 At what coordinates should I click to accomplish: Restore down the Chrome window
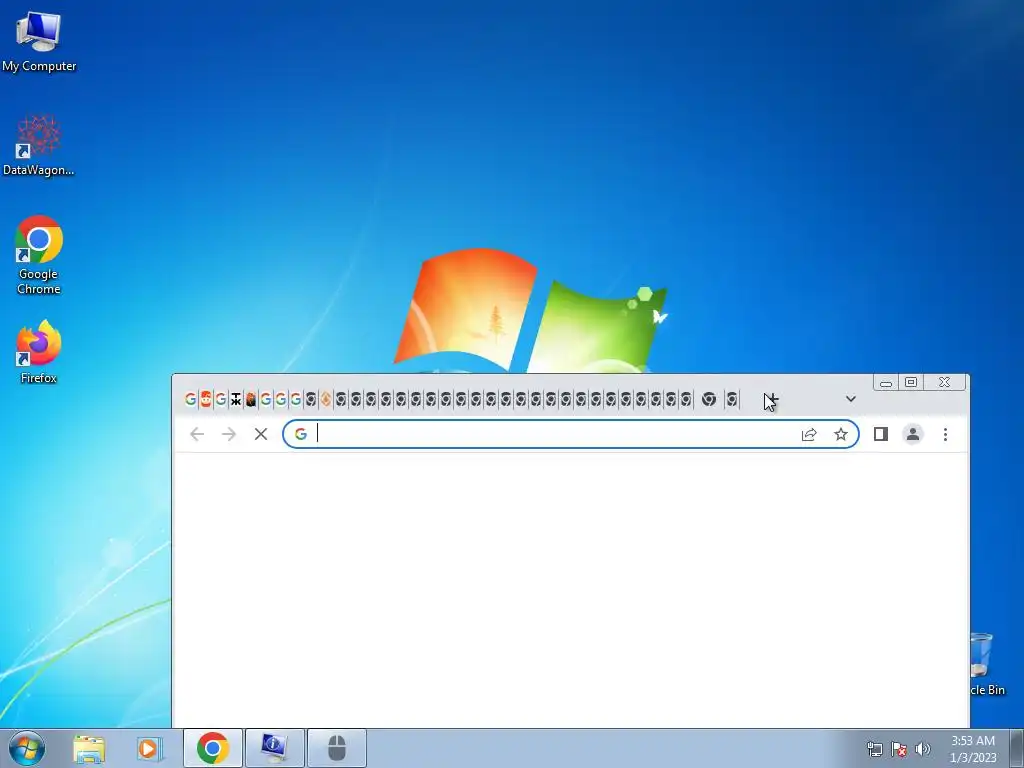[x=911, y=383]
